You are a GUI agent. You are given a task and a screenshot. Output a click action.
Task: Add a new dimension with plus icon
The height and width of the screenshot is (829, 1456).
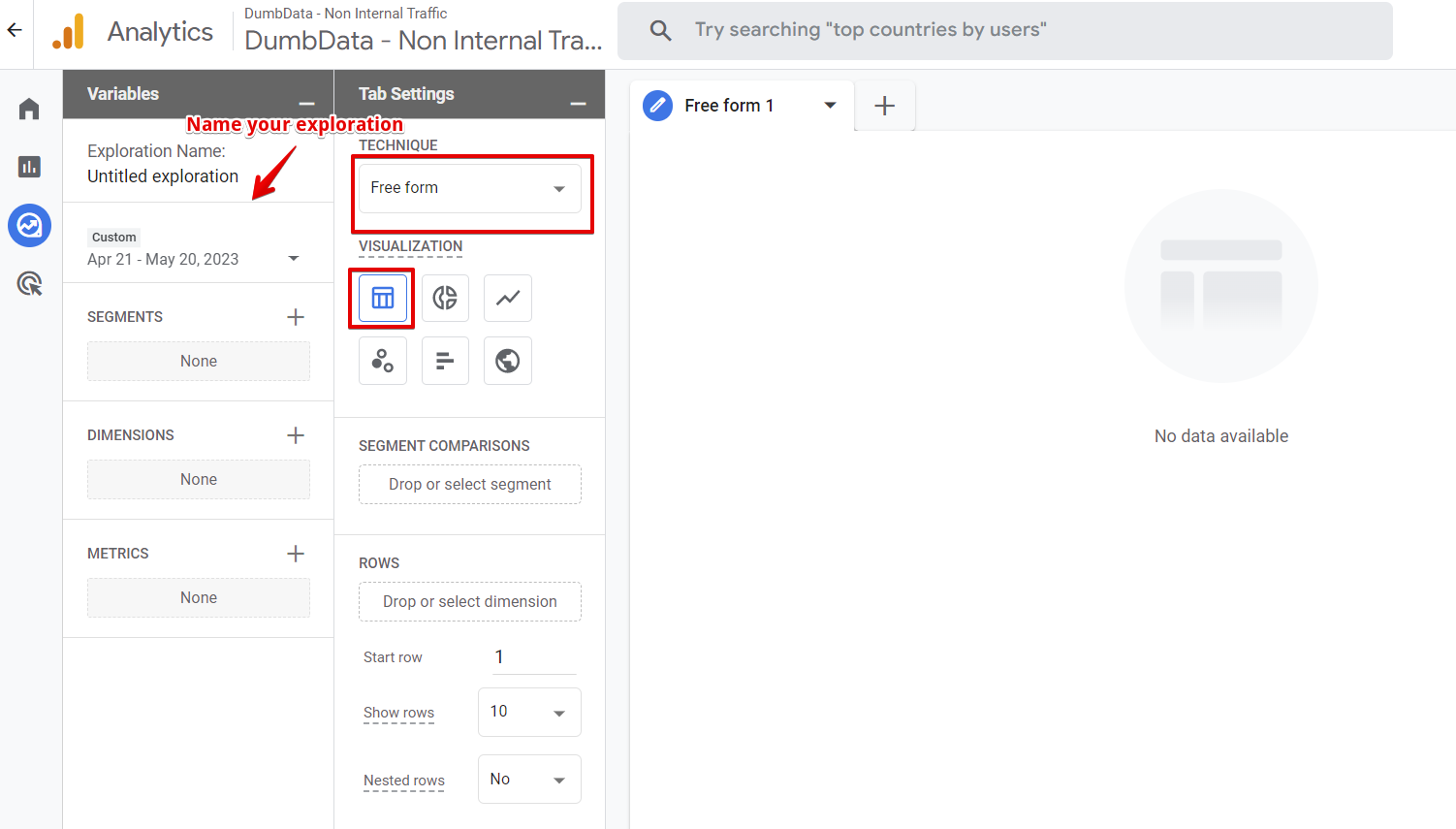[296, 435]
